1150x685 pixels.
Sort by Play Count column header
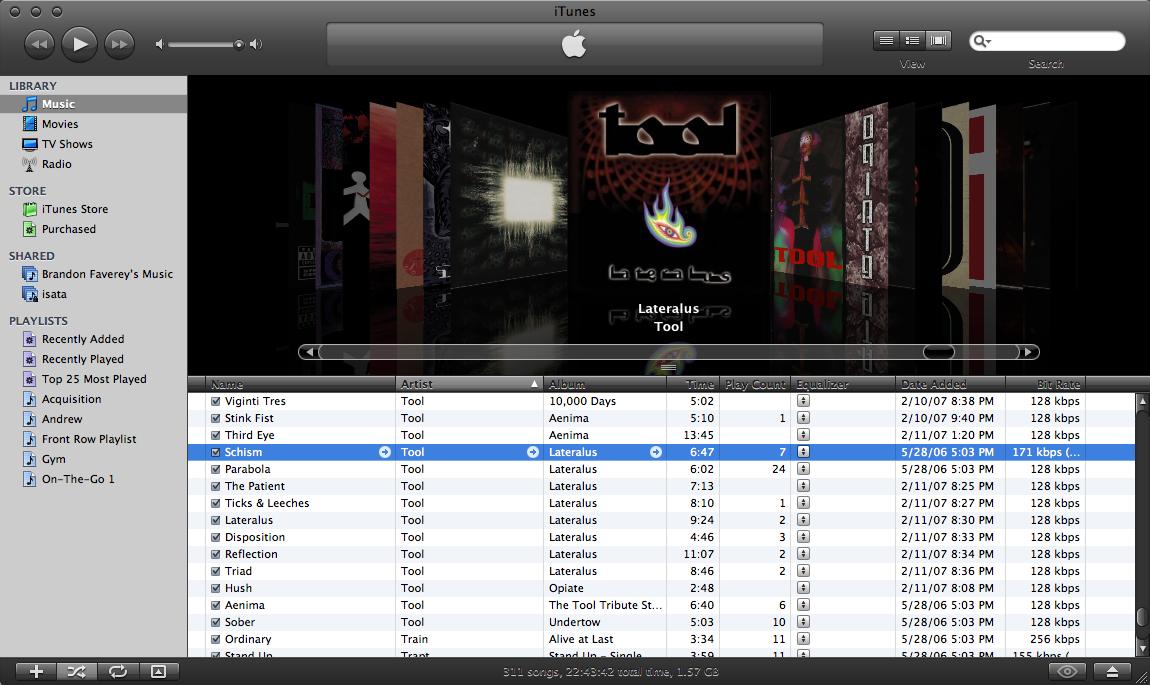point(755,384)
